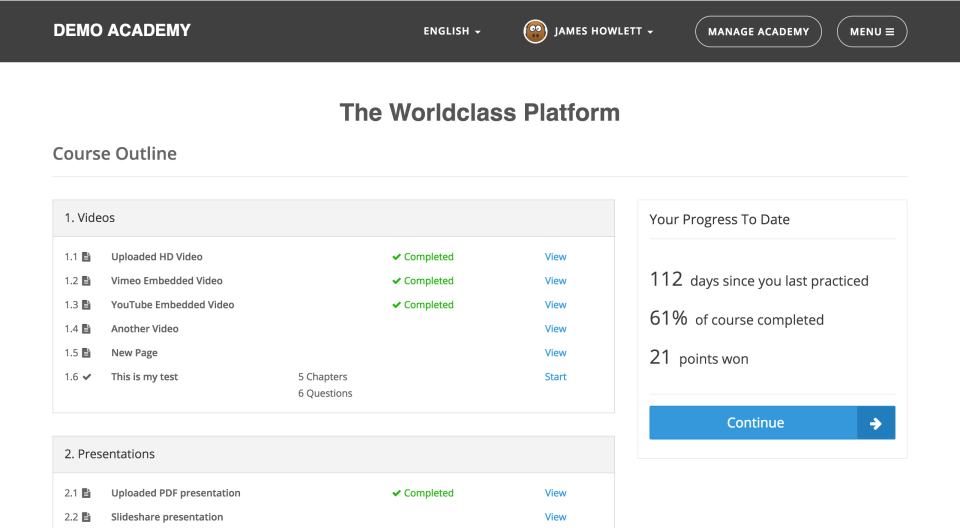Click the document icon beside Another Video
This screenshot has height=528, width=960.
point(86,329)
